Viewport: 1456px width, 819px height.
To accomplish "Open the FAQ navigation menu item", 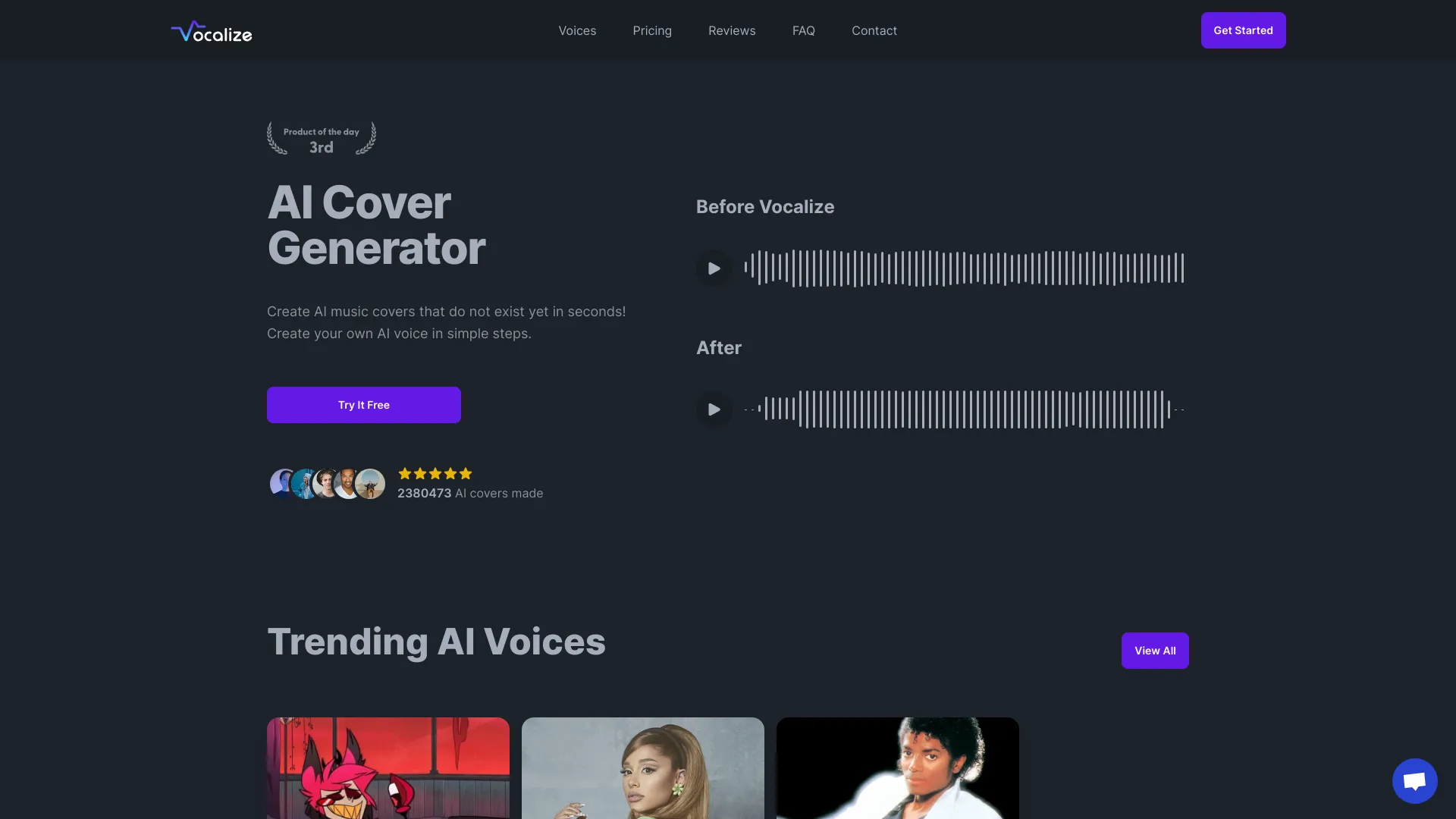I will [803, 30].
